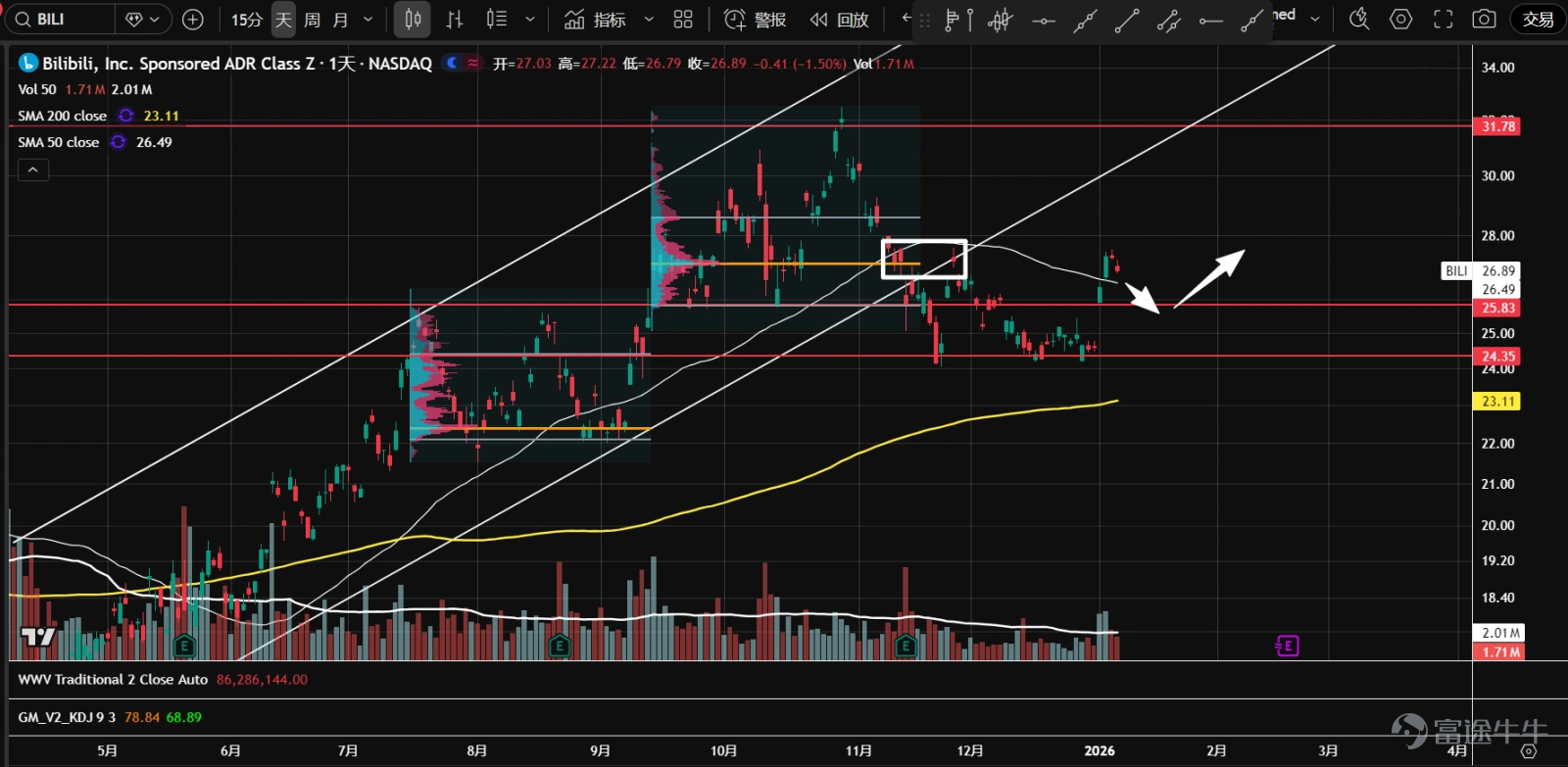Click the plus icon to compare symbols
The width and height of the screenshot is (1568, 767).
point(193,19)
